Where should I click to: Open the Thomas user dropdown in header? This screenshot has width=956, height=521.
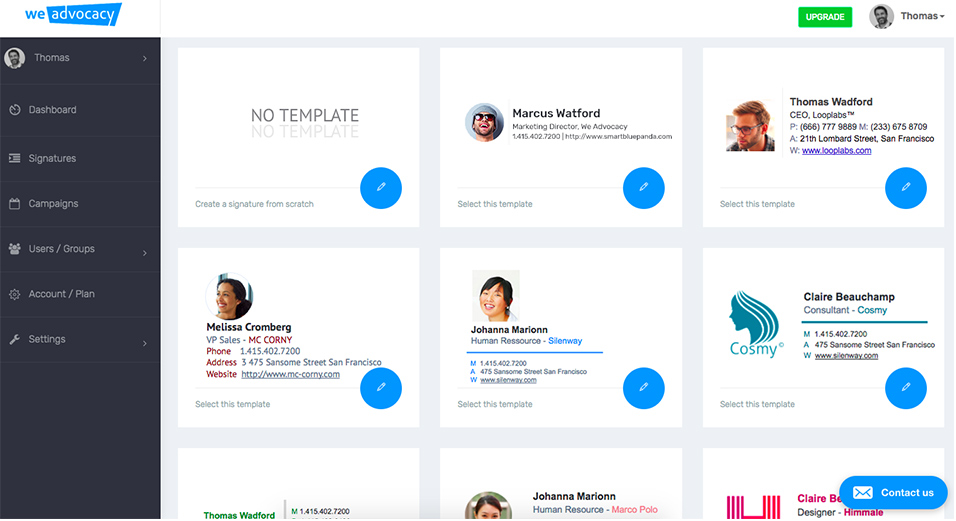[922, 16]
